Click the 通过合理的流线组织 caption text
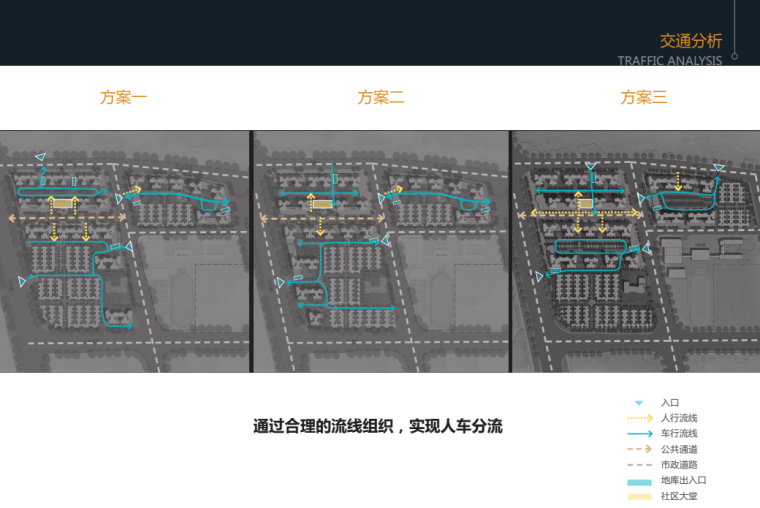The image size is (760, 508). [378, 426]
